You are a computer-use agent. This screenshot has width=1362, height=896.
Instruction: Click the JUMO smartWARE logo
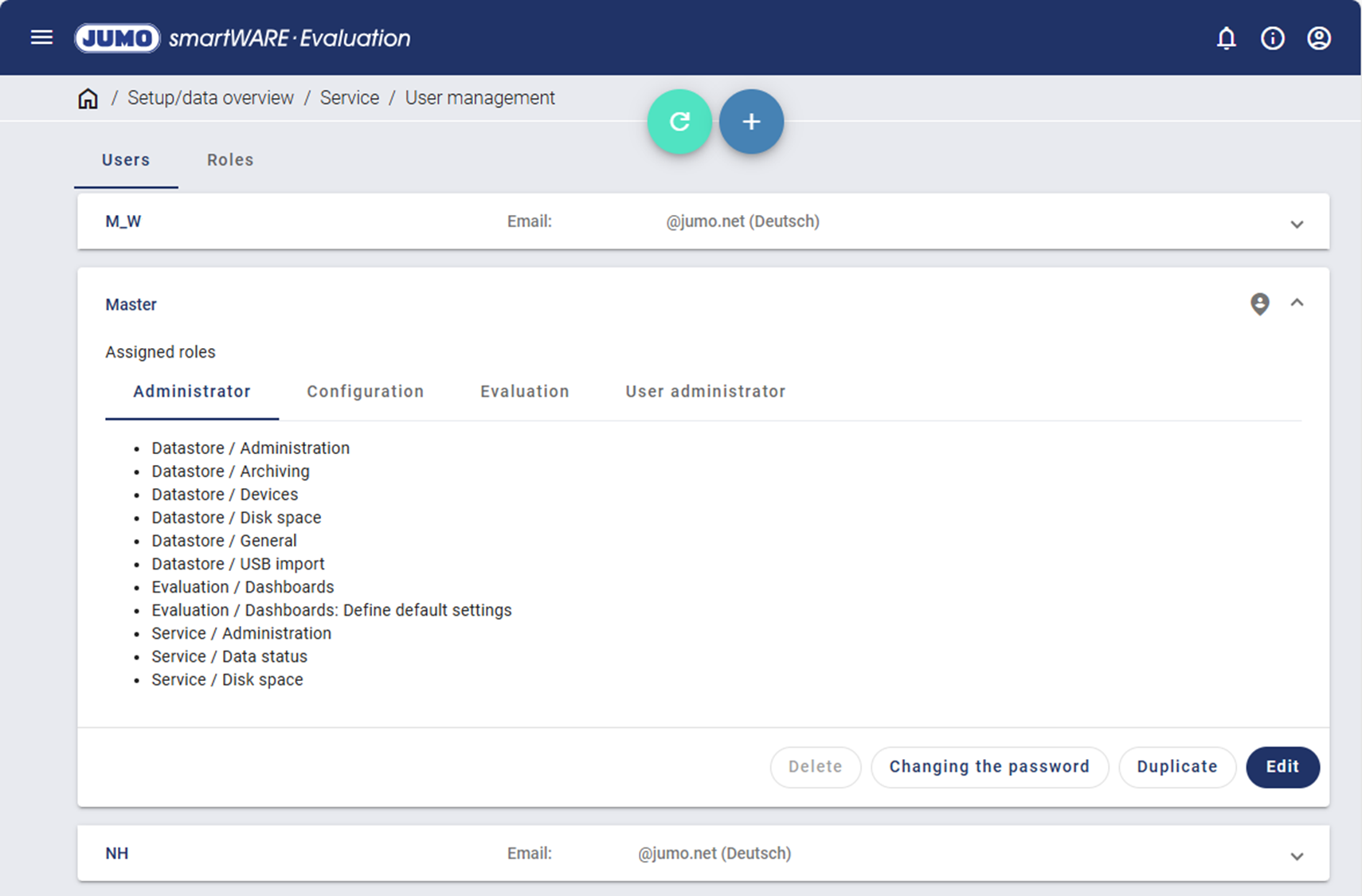coord(242,37)
